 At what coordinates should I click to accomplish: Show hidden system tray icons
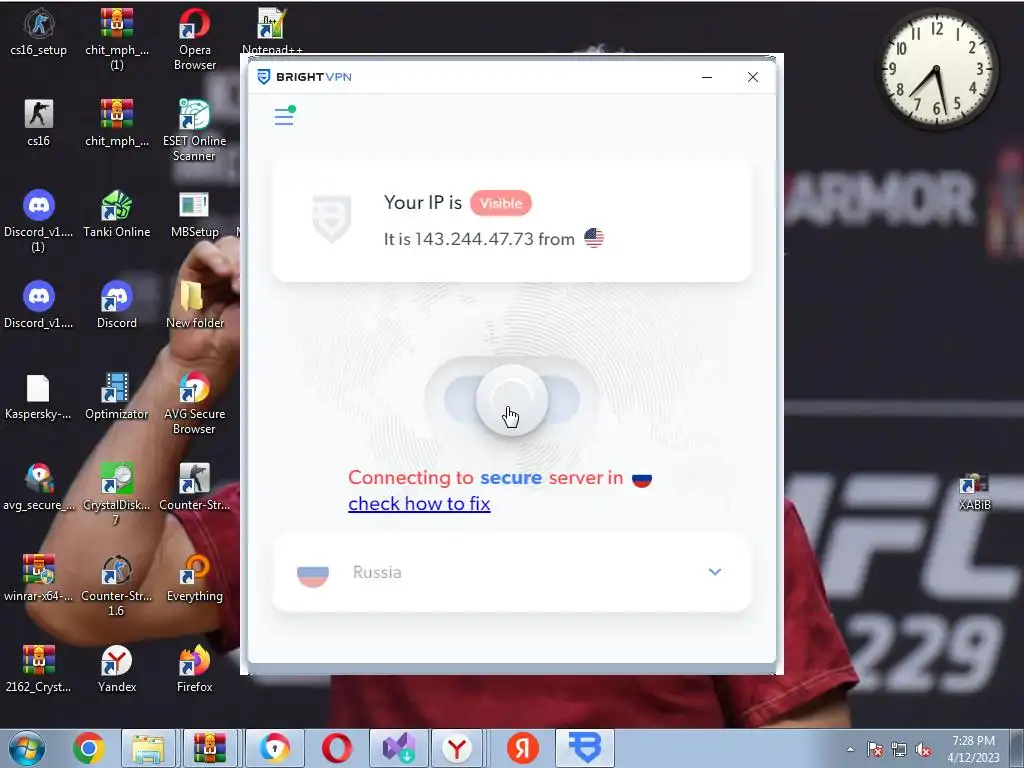tap(850, 749)
